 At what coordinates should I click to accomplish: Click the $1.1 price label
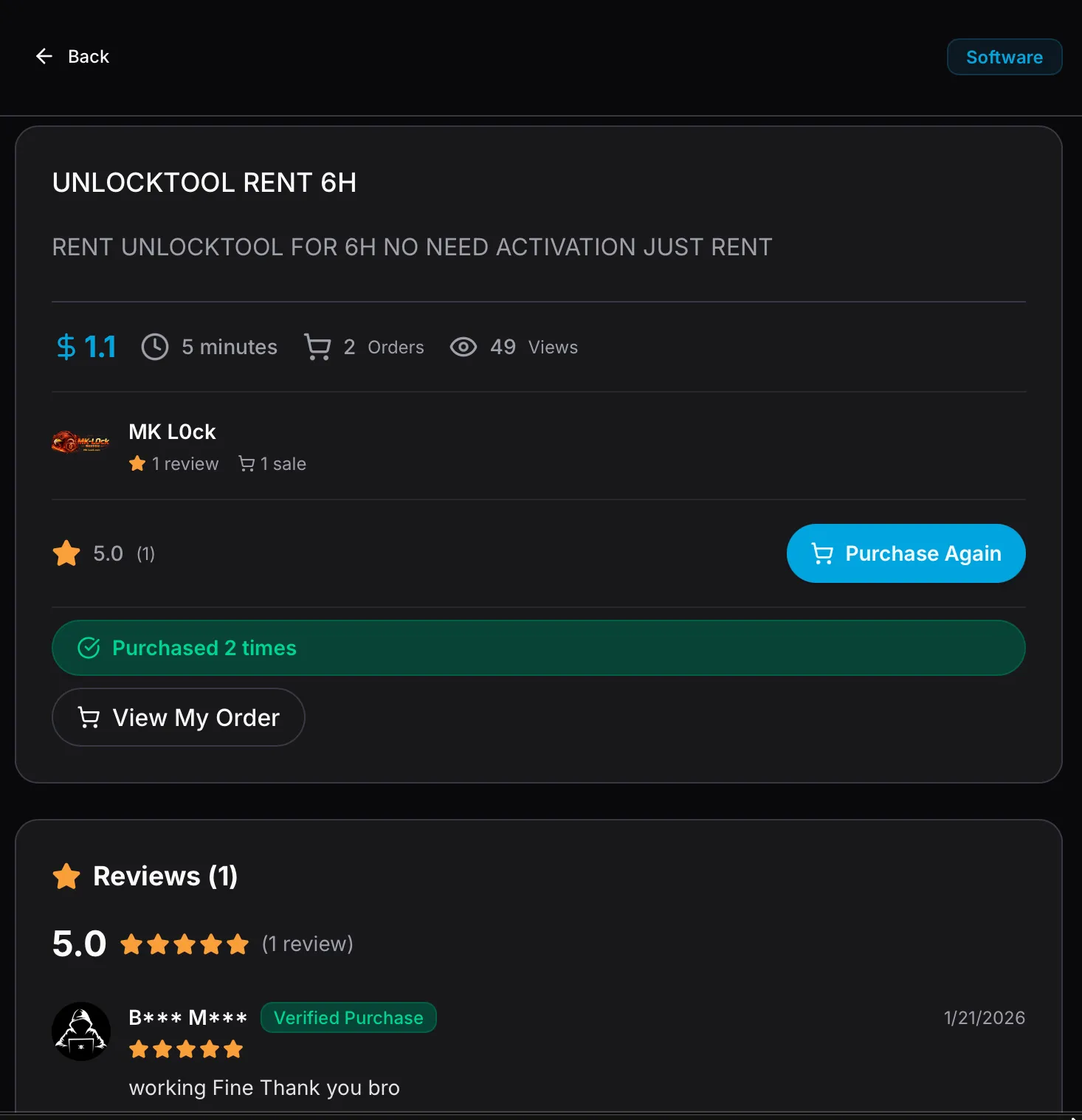click(86, 347)
